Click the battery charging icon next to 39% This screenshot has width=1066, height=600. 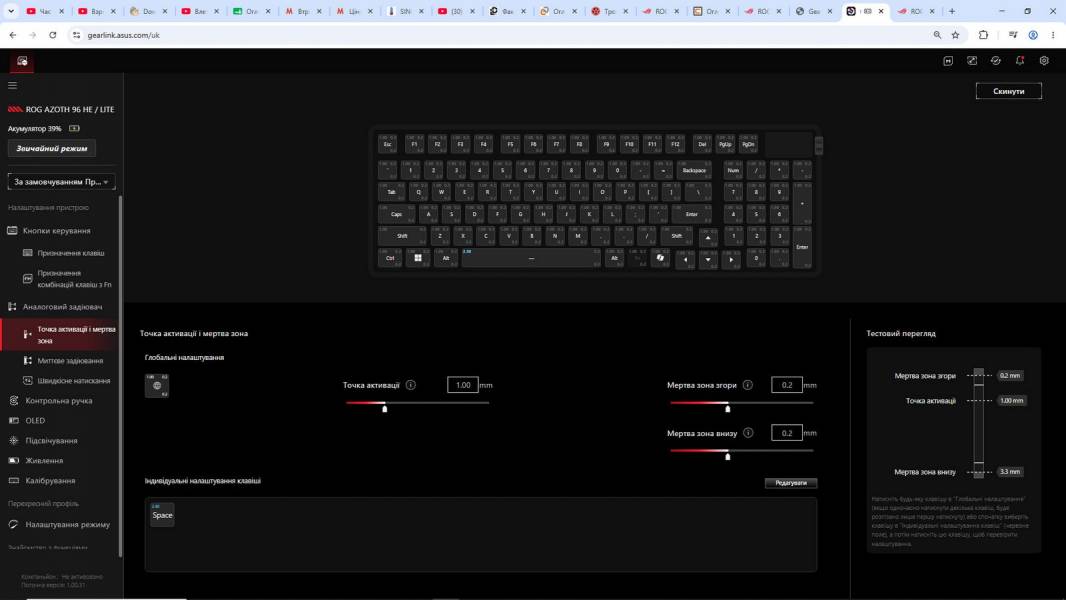(x=74, y=128)
